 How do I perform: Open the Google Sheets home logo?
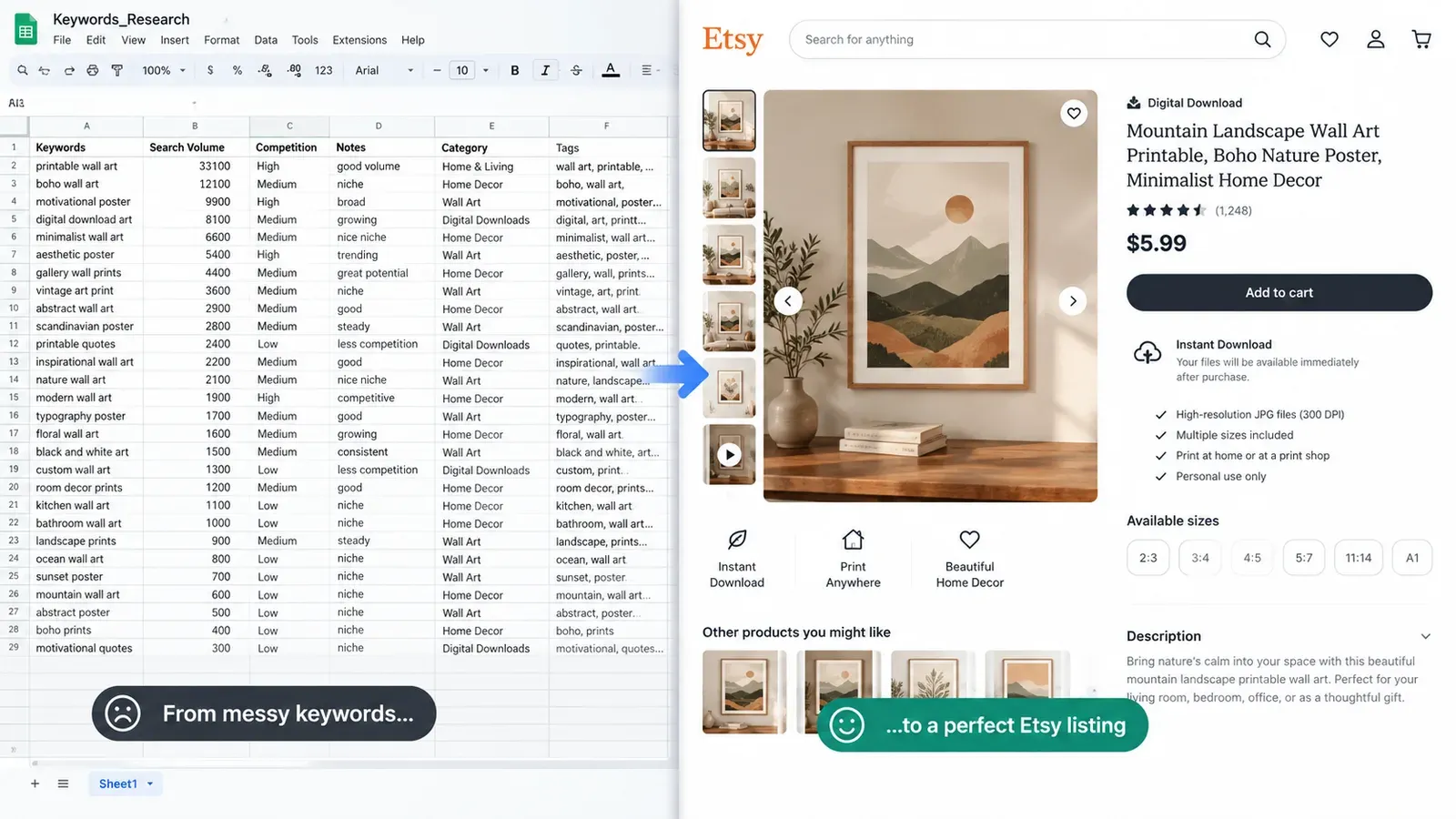pyautogui.click(x=26, y=30)
